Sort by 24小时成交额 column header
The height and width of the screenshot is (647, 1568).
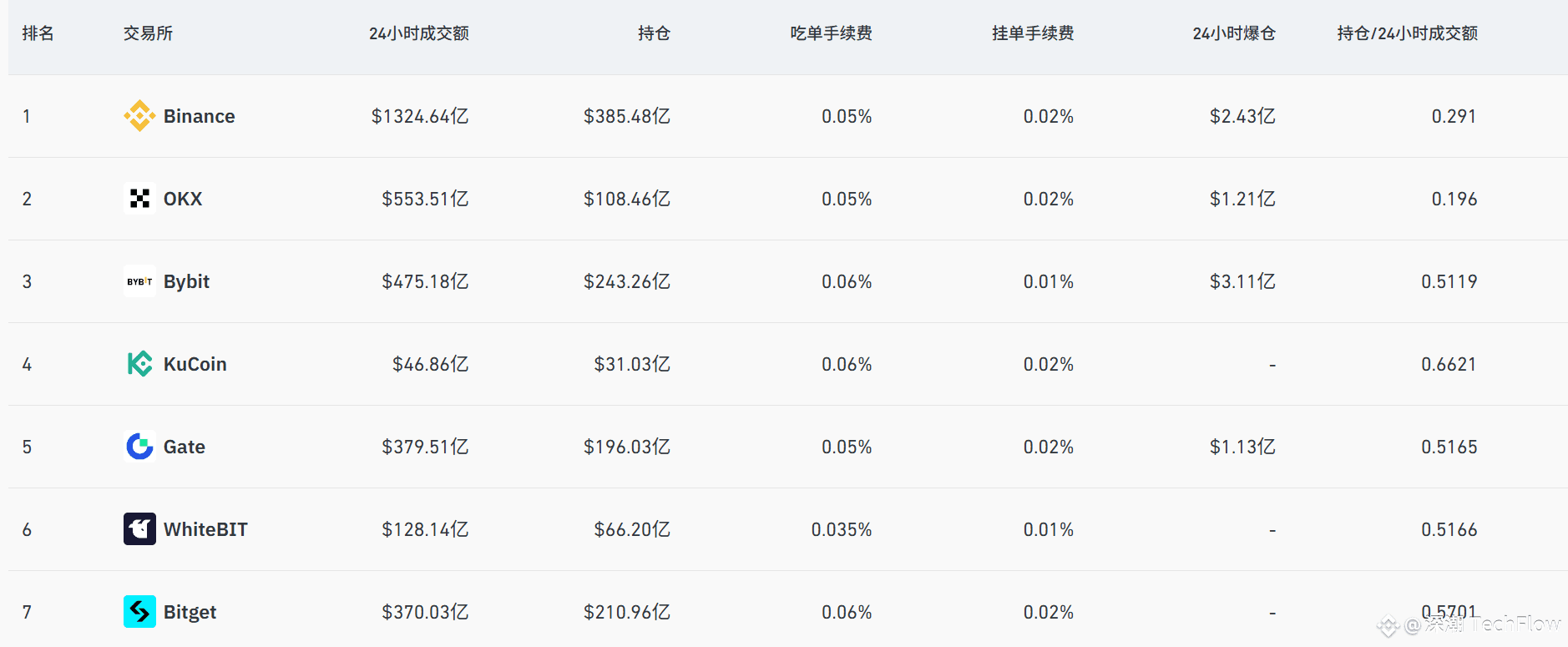[418, 33]
